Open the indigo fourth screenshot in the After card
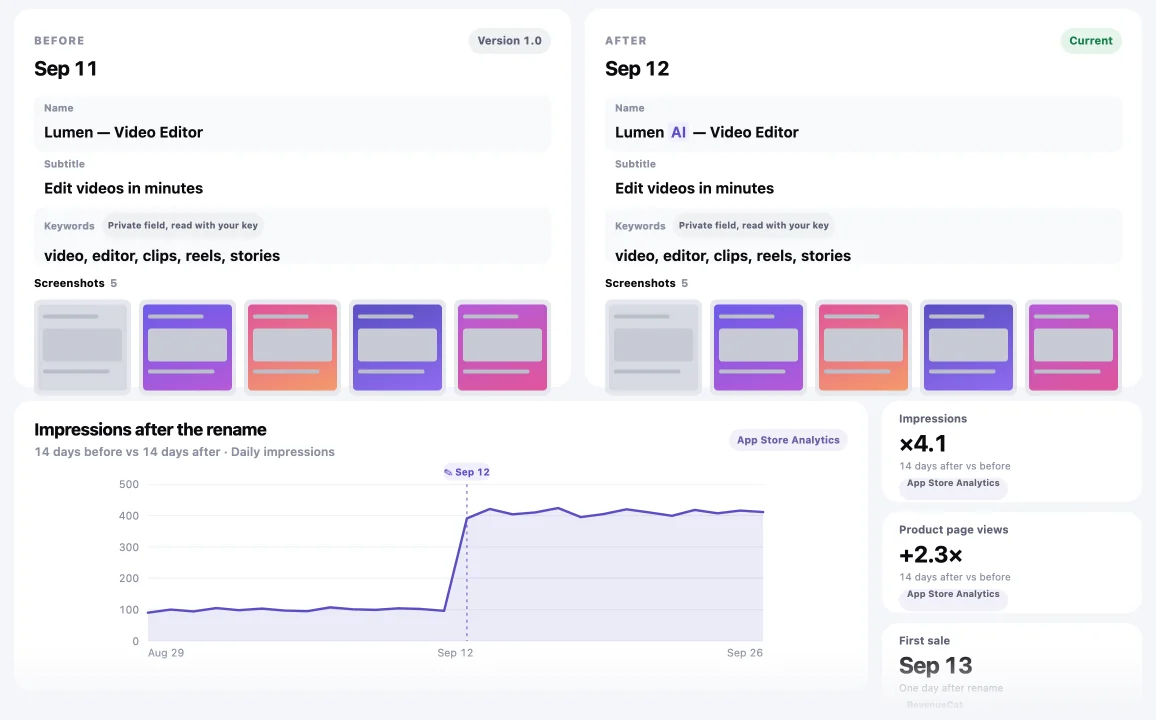 969,347
